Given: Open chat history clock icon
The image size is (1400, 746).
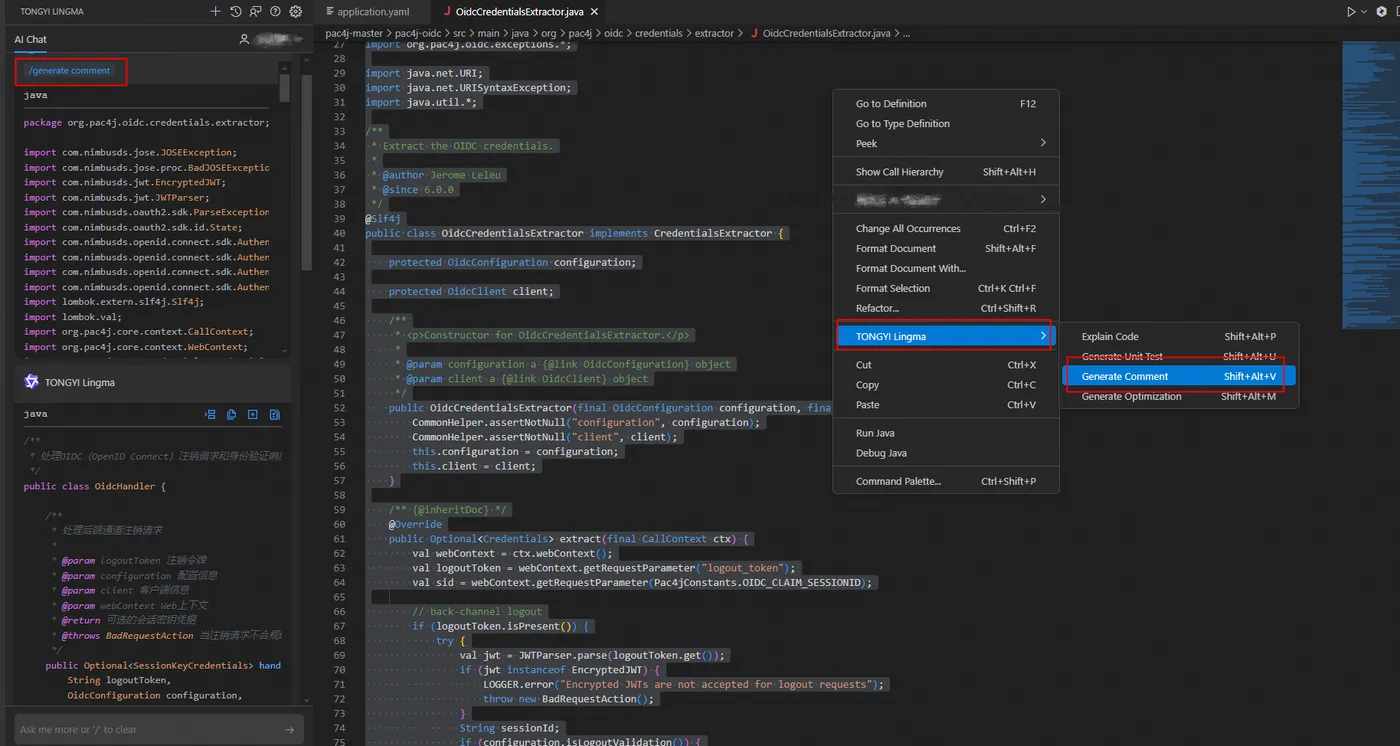Looking at the screenshot, I should pos(235,11).
